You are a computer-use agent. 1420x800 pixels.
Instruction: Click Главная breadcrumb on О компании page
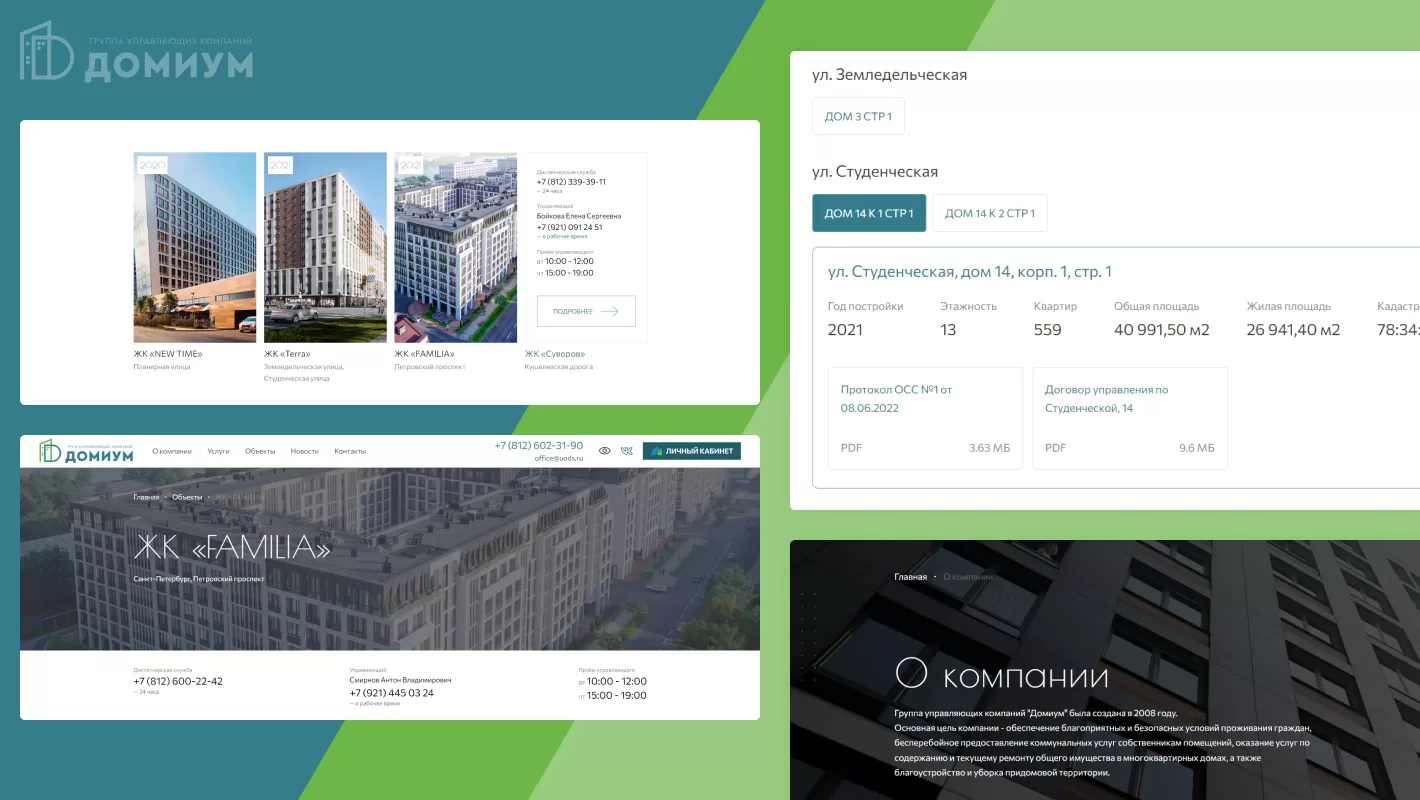coord(910,577)
